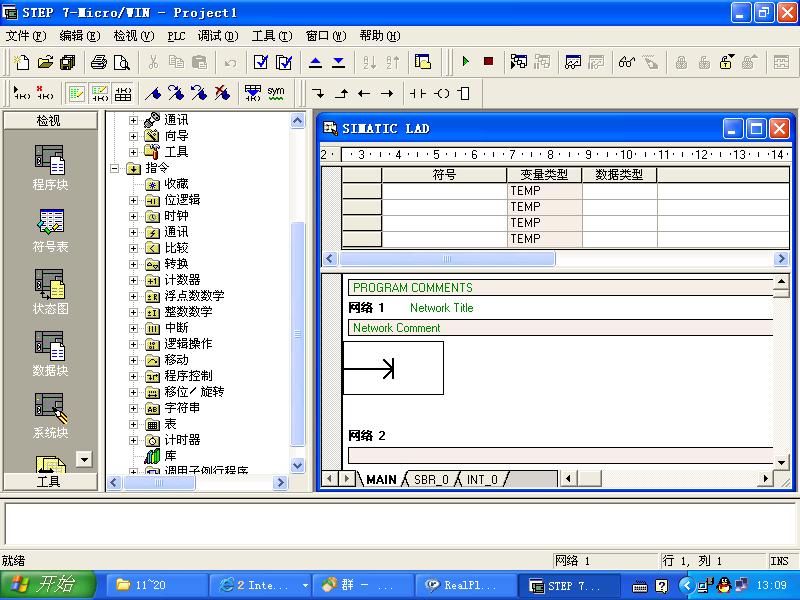Click the 检视 navigation bar button
This screenshot has width=800, height=600.
coord(49,120)
